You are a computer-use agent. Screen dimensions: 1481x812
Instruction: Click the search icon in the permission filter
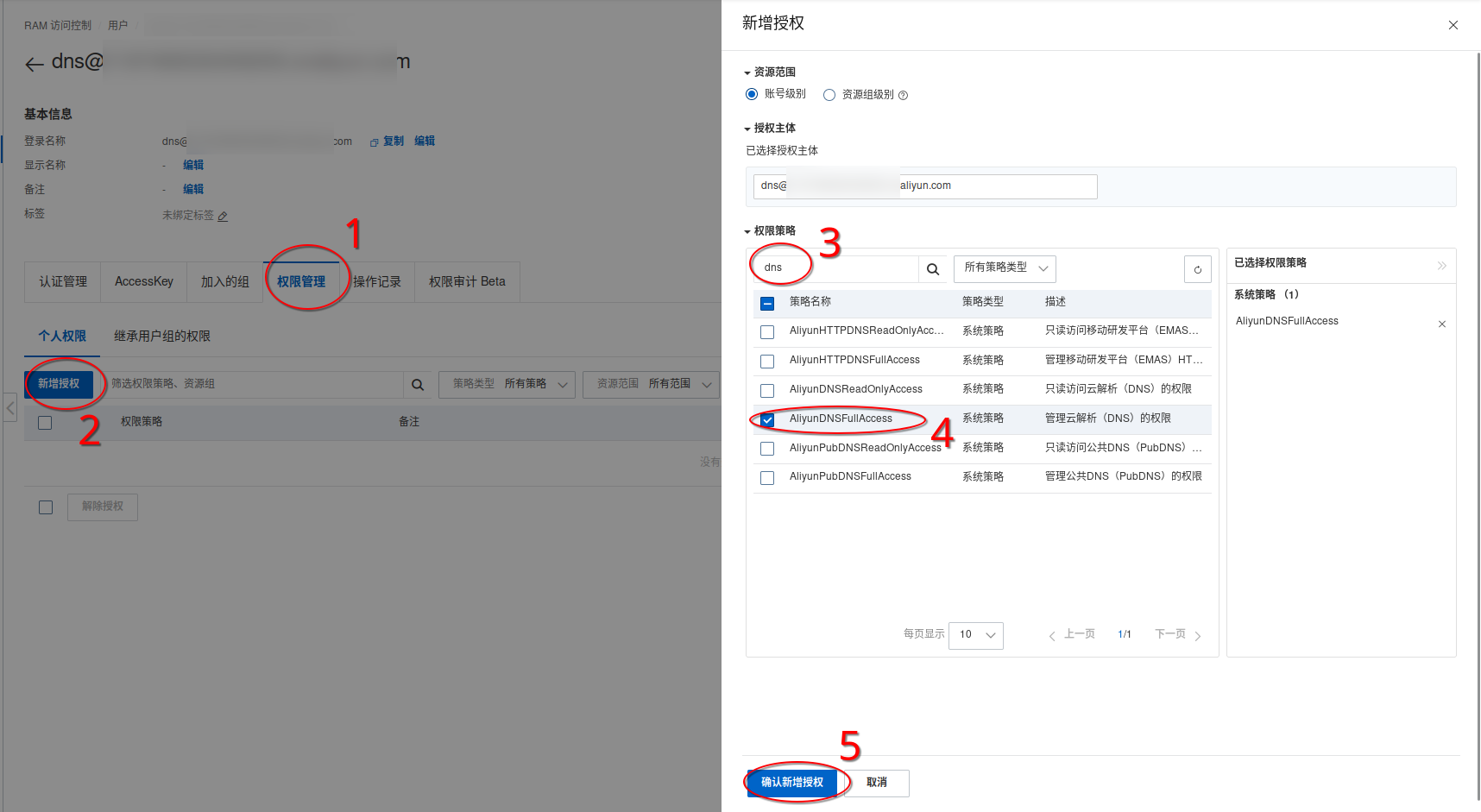coord(418,385)
